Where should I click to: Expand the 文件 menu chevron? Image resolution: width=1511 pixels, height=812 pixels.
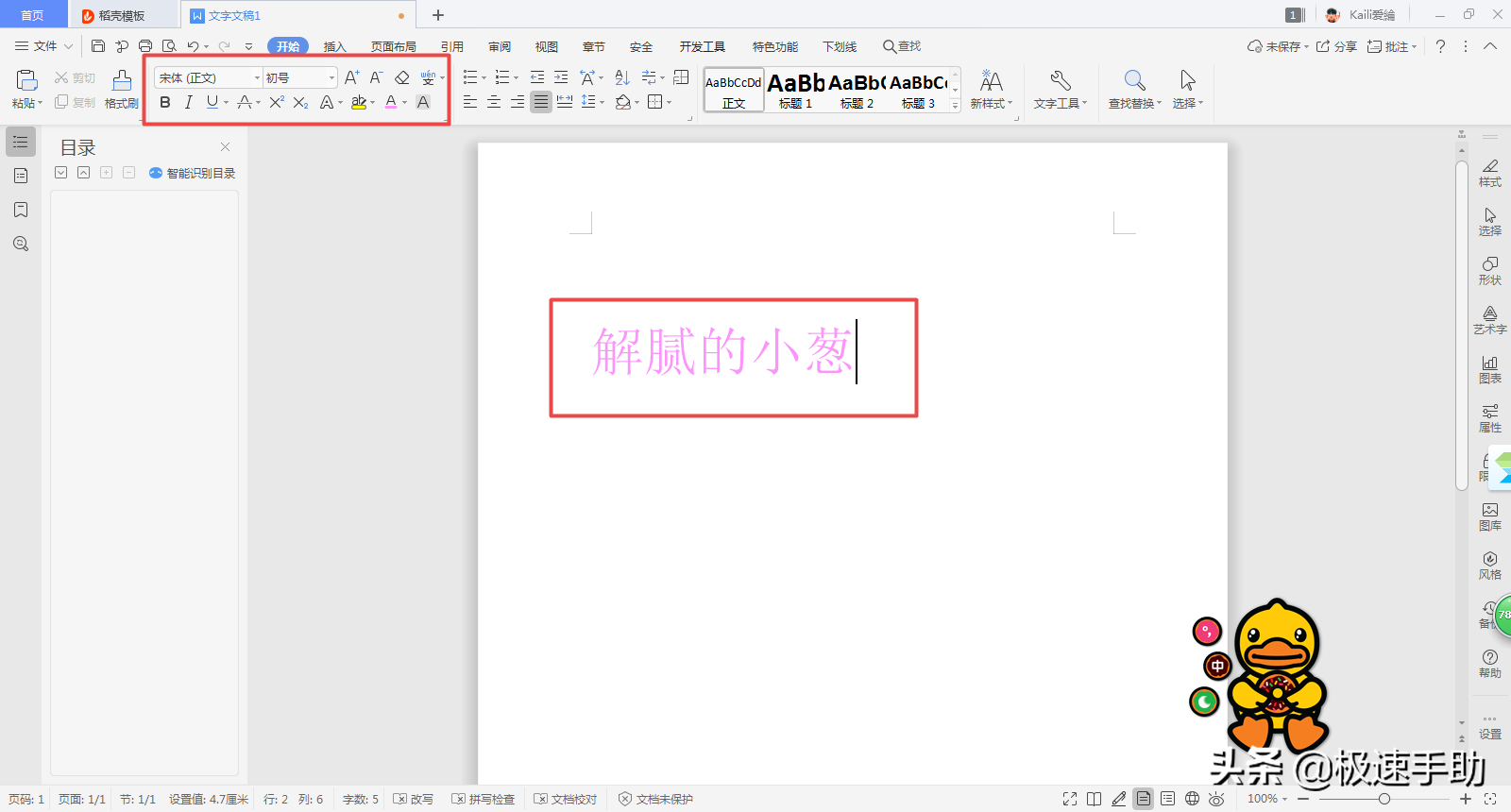(x=68, y=46)
